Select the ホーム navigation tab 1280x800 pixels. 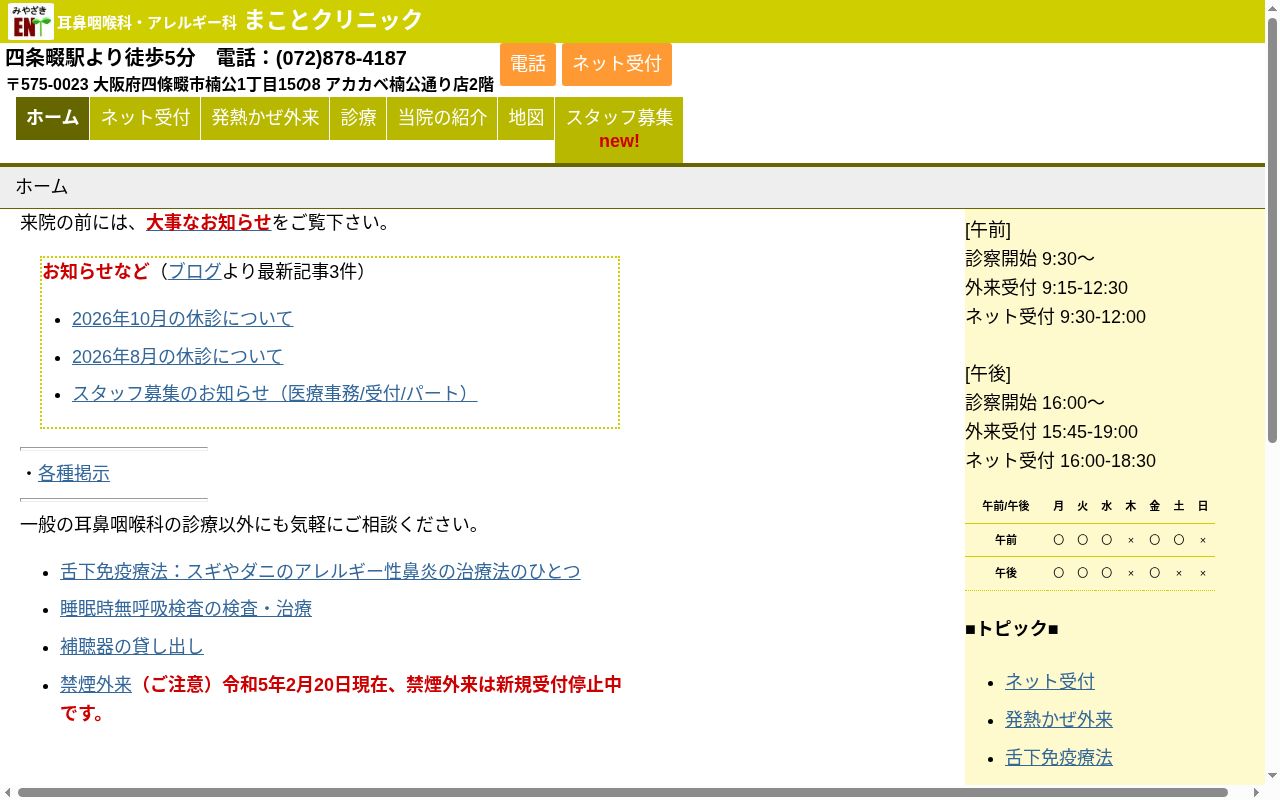click(x=53, y=118)
